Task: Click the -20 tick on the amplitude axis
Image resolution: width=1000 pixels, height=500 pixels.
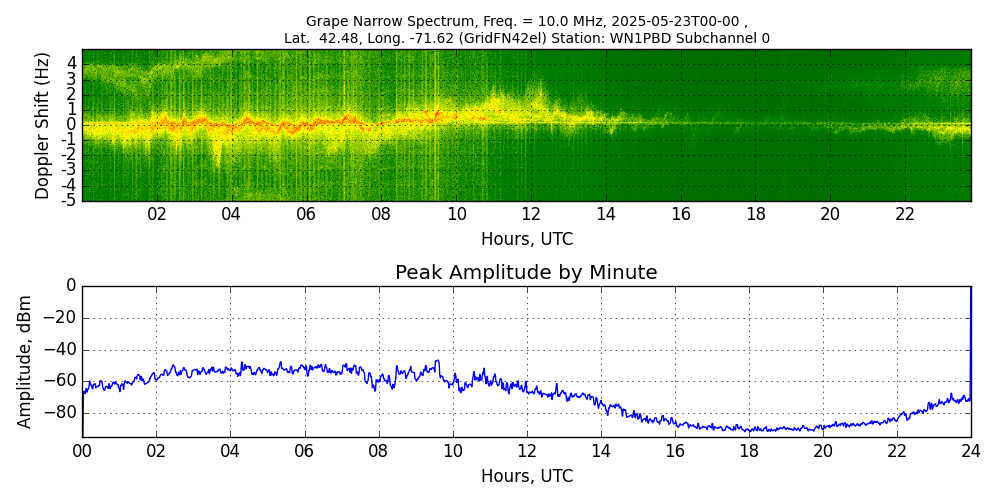Action: [x=61, y=318]
